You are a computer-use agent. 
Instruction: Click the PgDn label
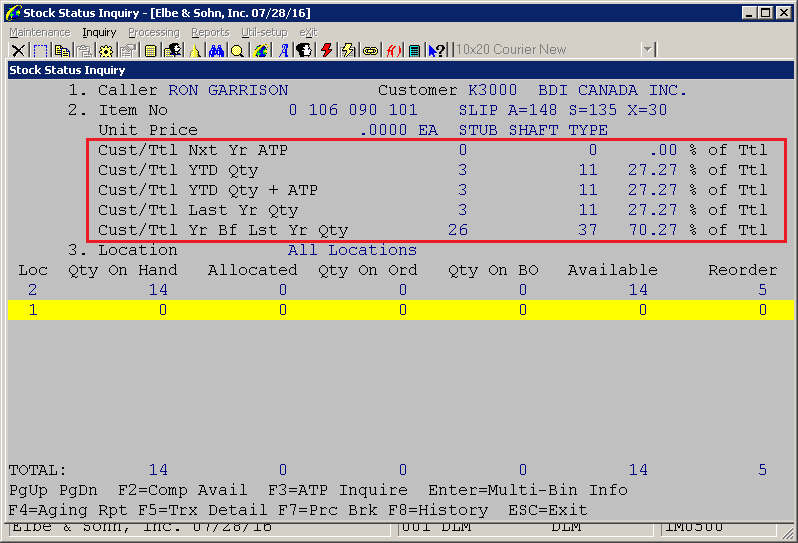point(78,490)
